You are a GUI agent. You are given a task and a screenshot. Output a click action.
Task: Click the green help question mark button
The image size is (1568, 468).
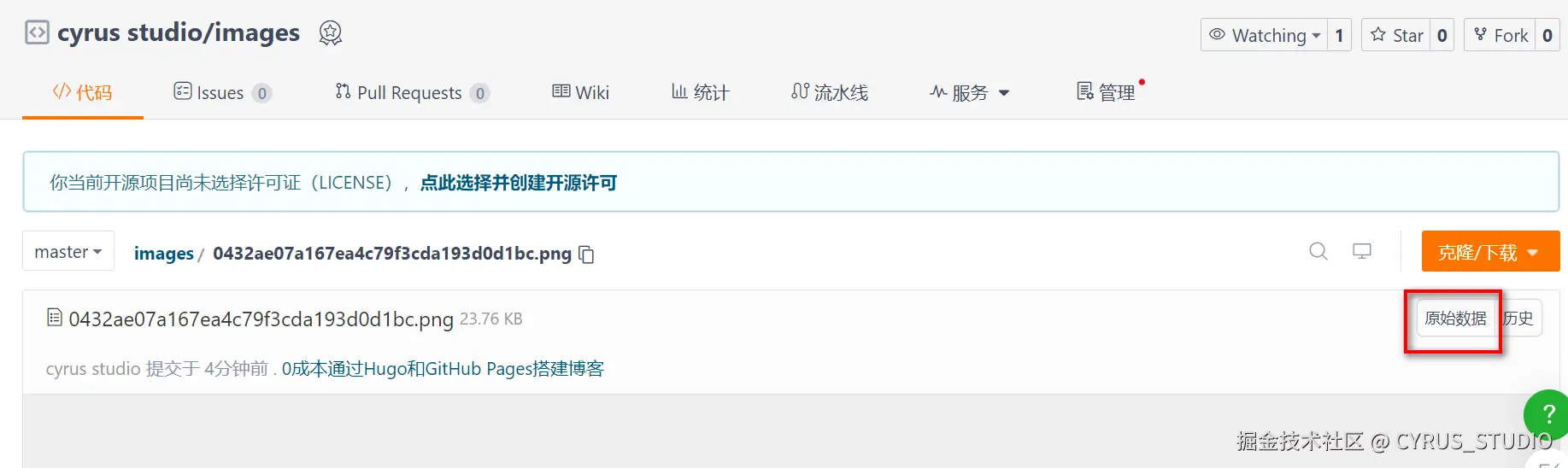[x=1547, y=414]
